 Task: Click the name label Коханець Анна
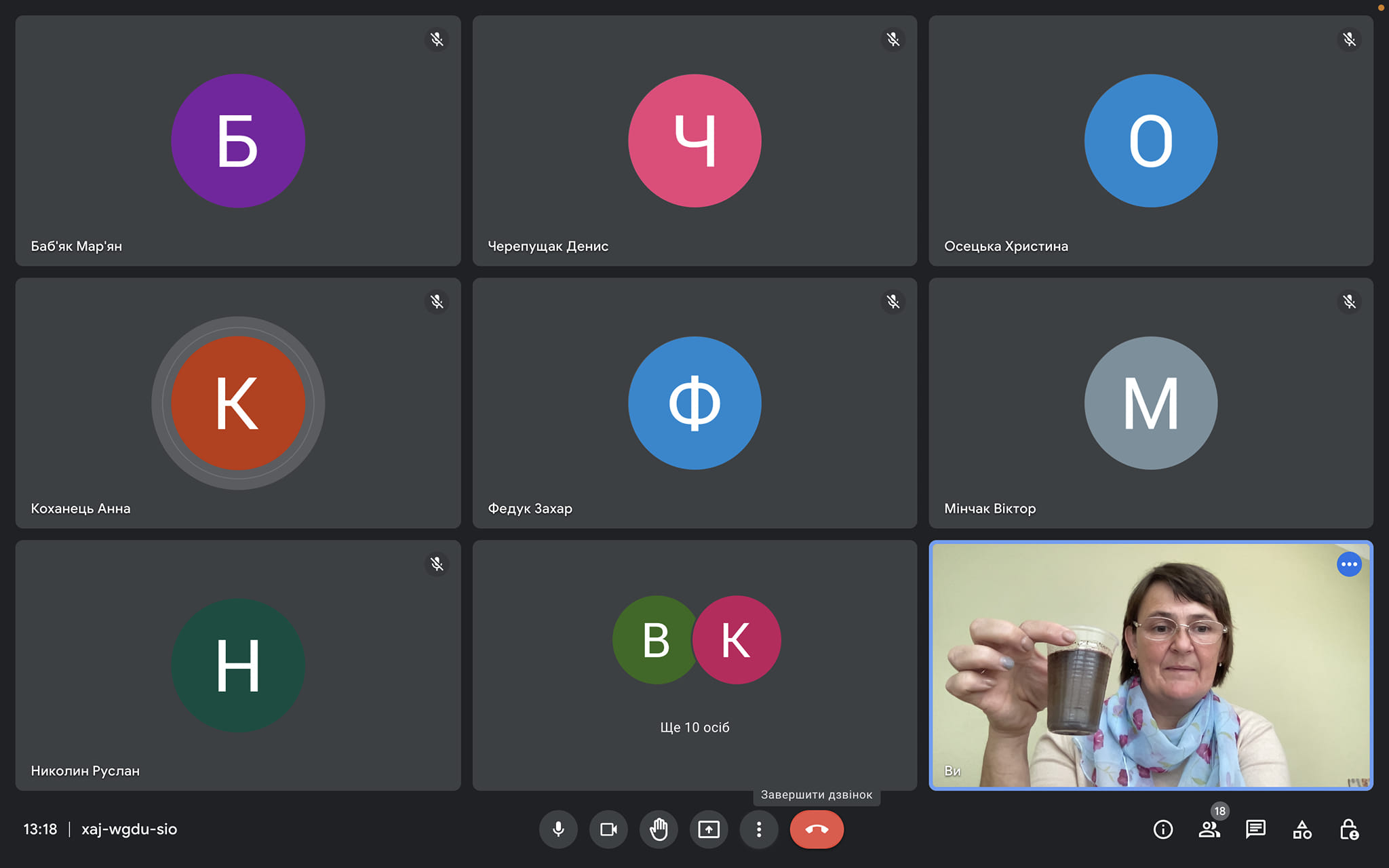click(81, 509)
